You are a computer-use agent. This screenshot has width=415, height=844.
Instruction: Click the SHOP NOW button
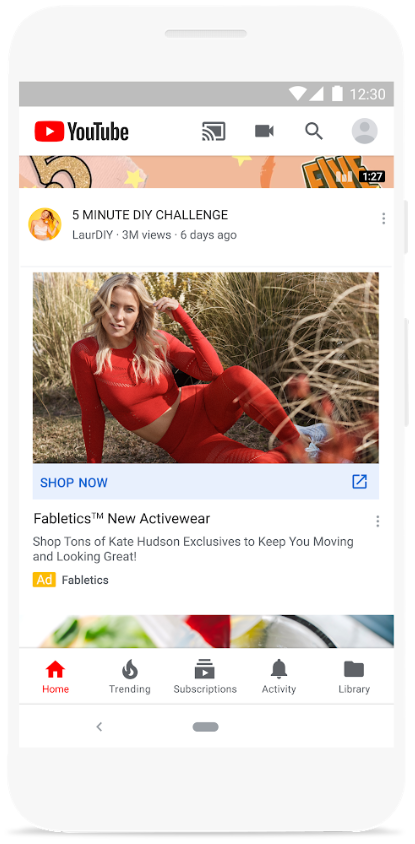coord(206,482)
